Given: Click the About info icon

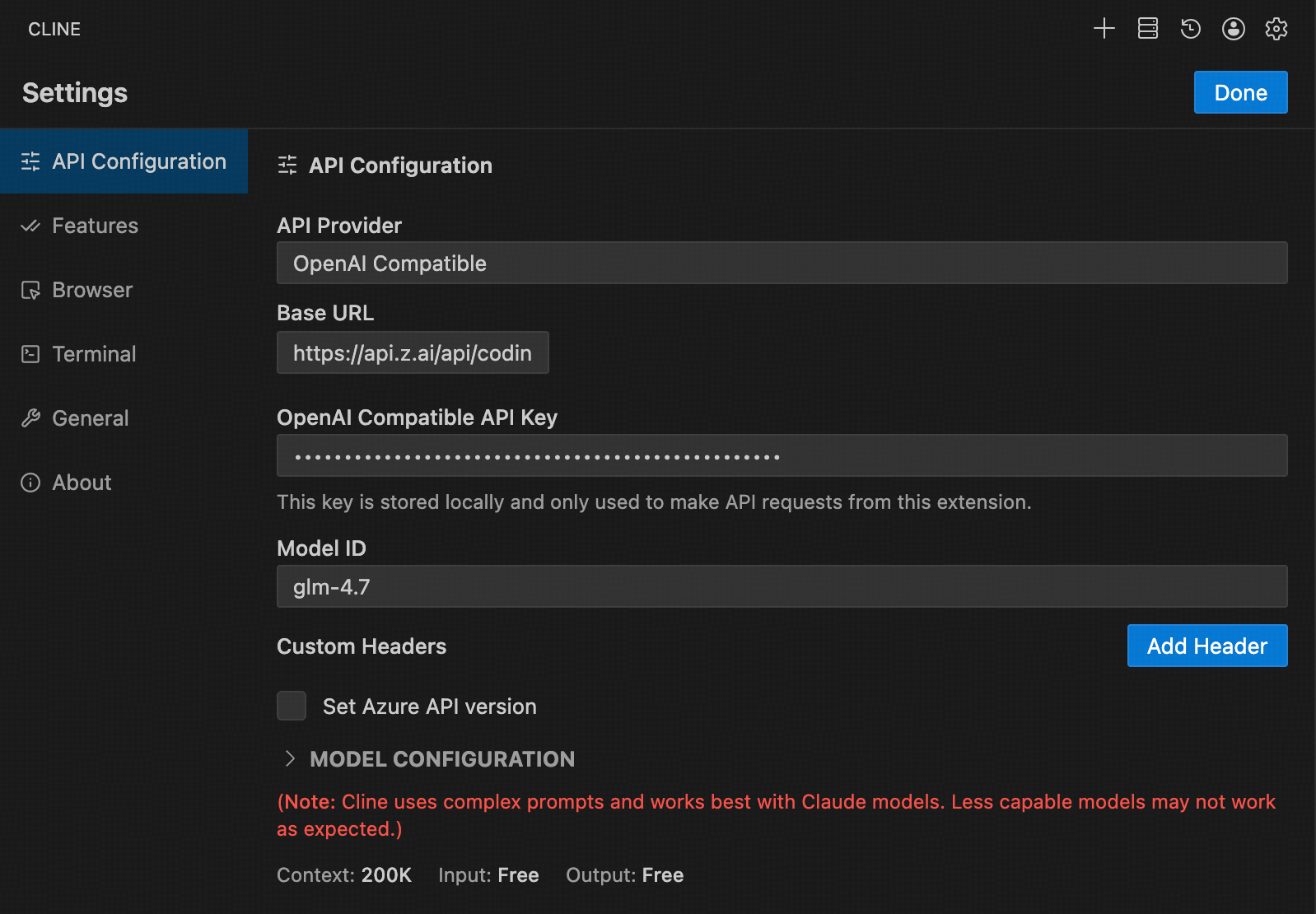Looking at the screenshot, I should click(30, 483).
